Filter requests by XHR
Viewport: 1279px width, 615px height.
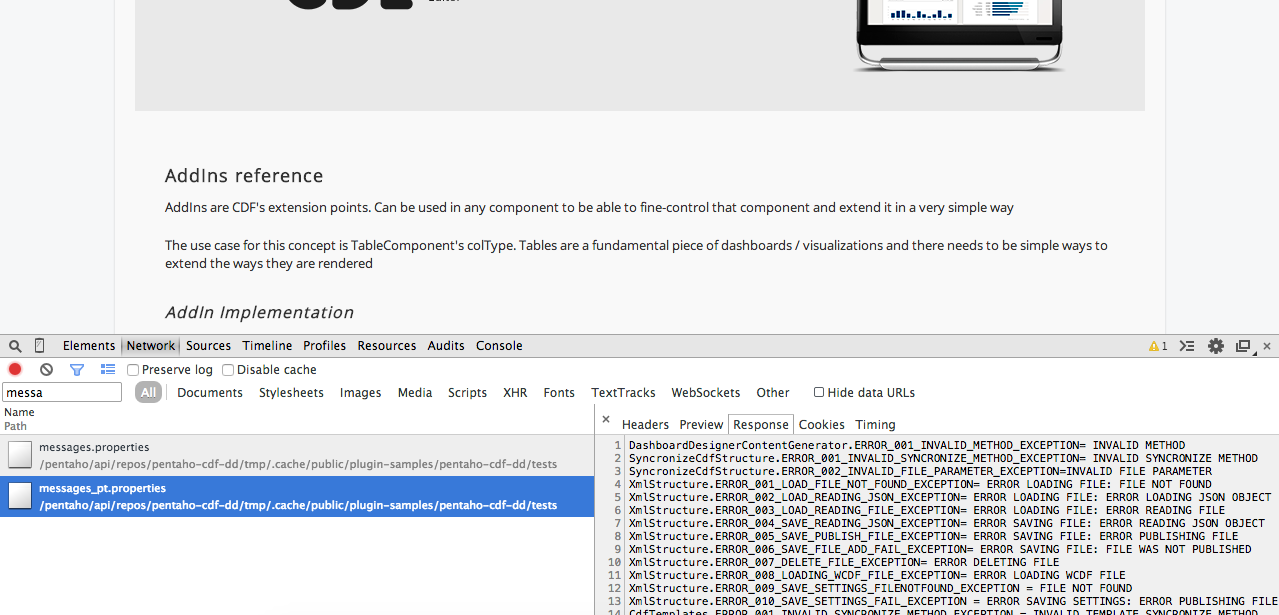tap(515, 393)
